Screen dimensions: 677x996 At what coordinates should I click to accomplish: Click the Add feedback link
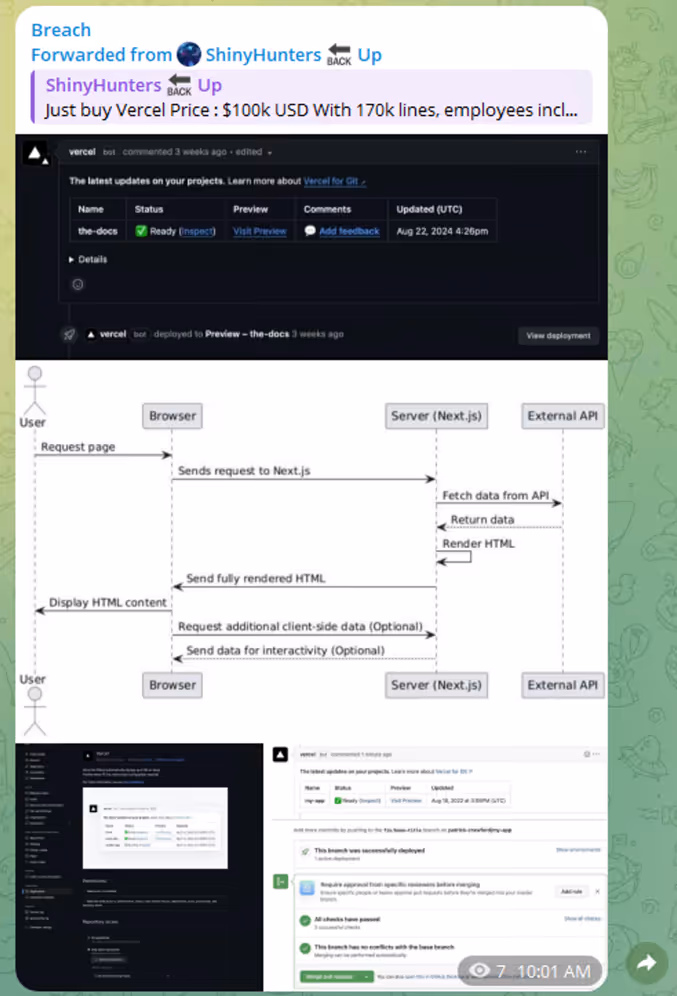(349, 231)
